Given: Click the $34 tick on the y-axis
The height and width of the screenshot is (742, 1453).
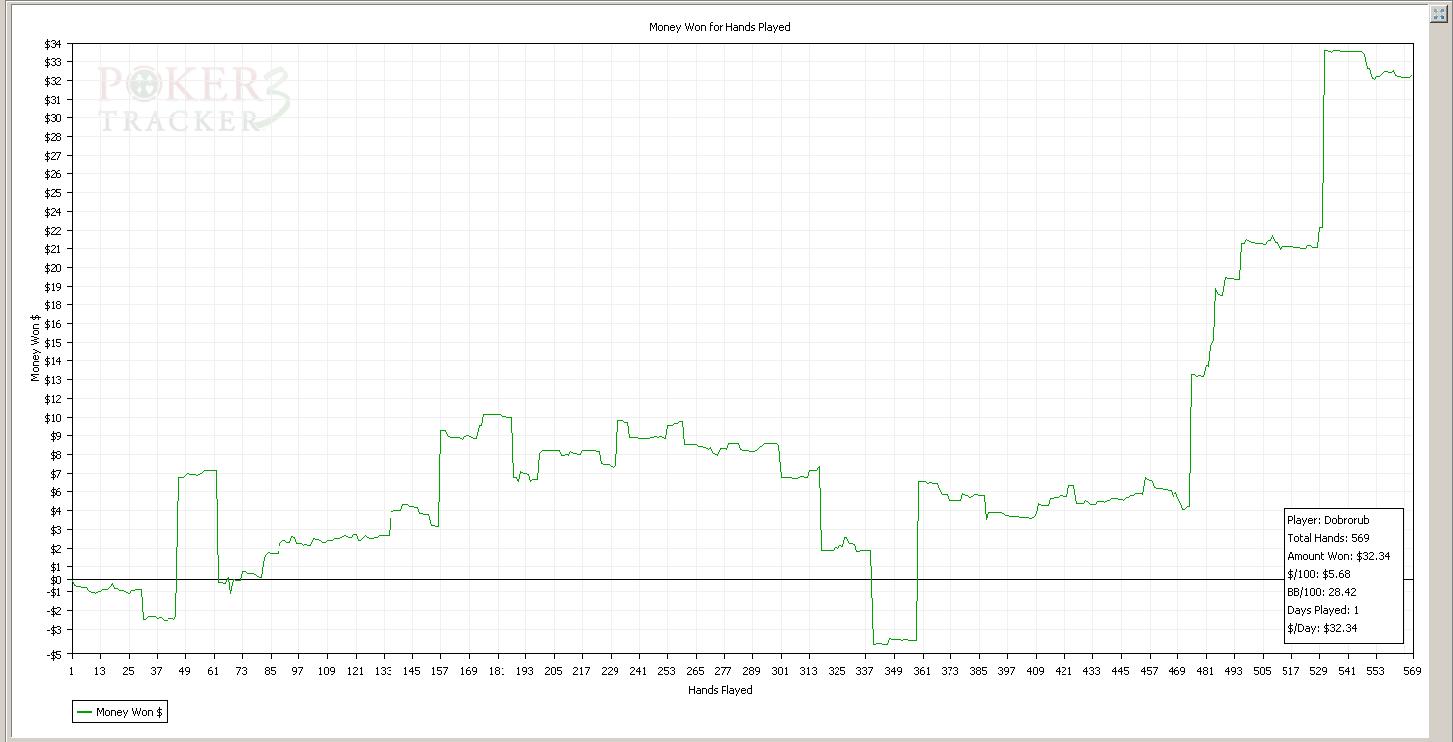Looking at the screenshot, I should pyautogui.click(x=53, y=44).
